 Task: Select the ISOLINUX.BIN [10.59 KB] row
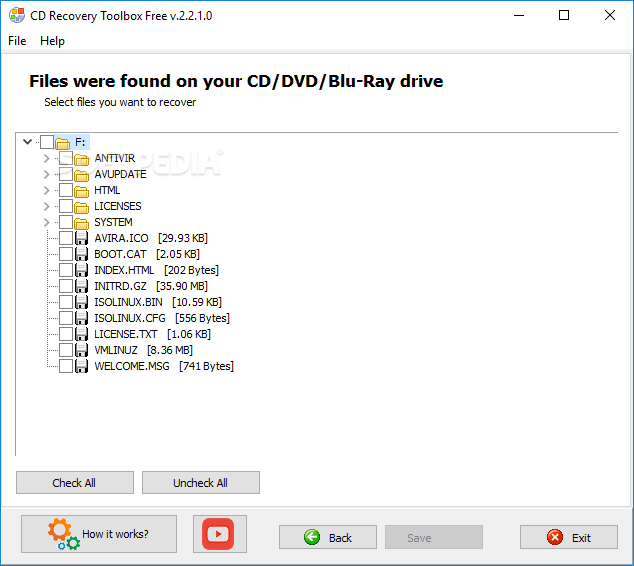(x=158, y=302)
